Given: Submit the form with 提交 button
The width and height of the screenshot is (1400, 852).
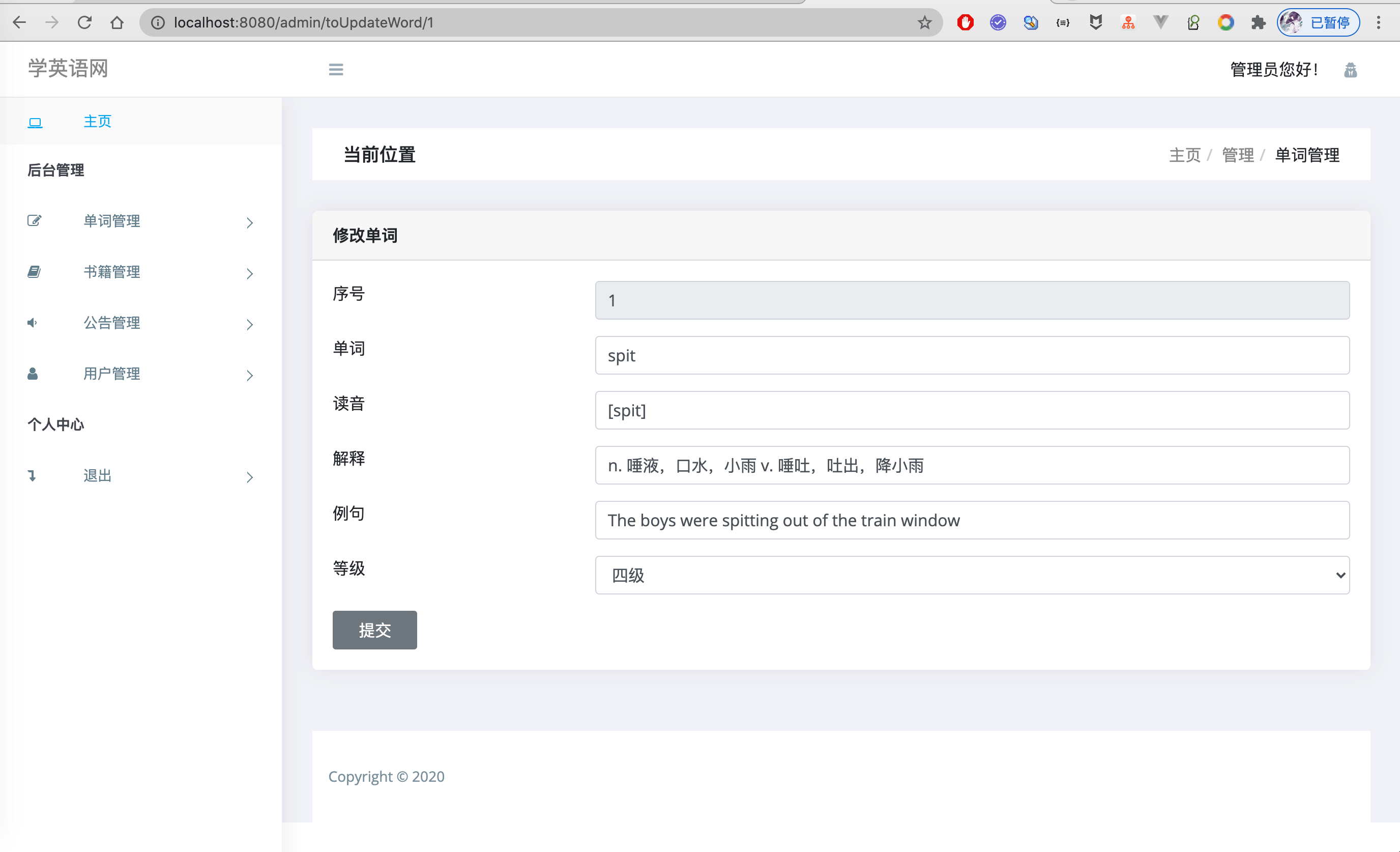Looking at the screenshot, I should tap(374, 630).
